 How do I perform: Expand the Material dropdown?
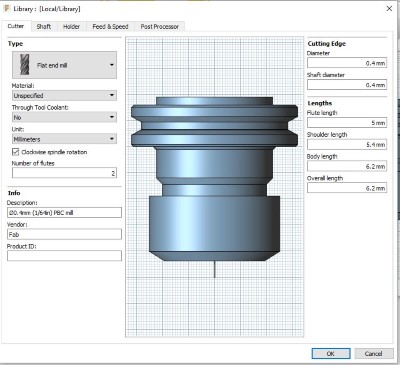click(64, 96)
